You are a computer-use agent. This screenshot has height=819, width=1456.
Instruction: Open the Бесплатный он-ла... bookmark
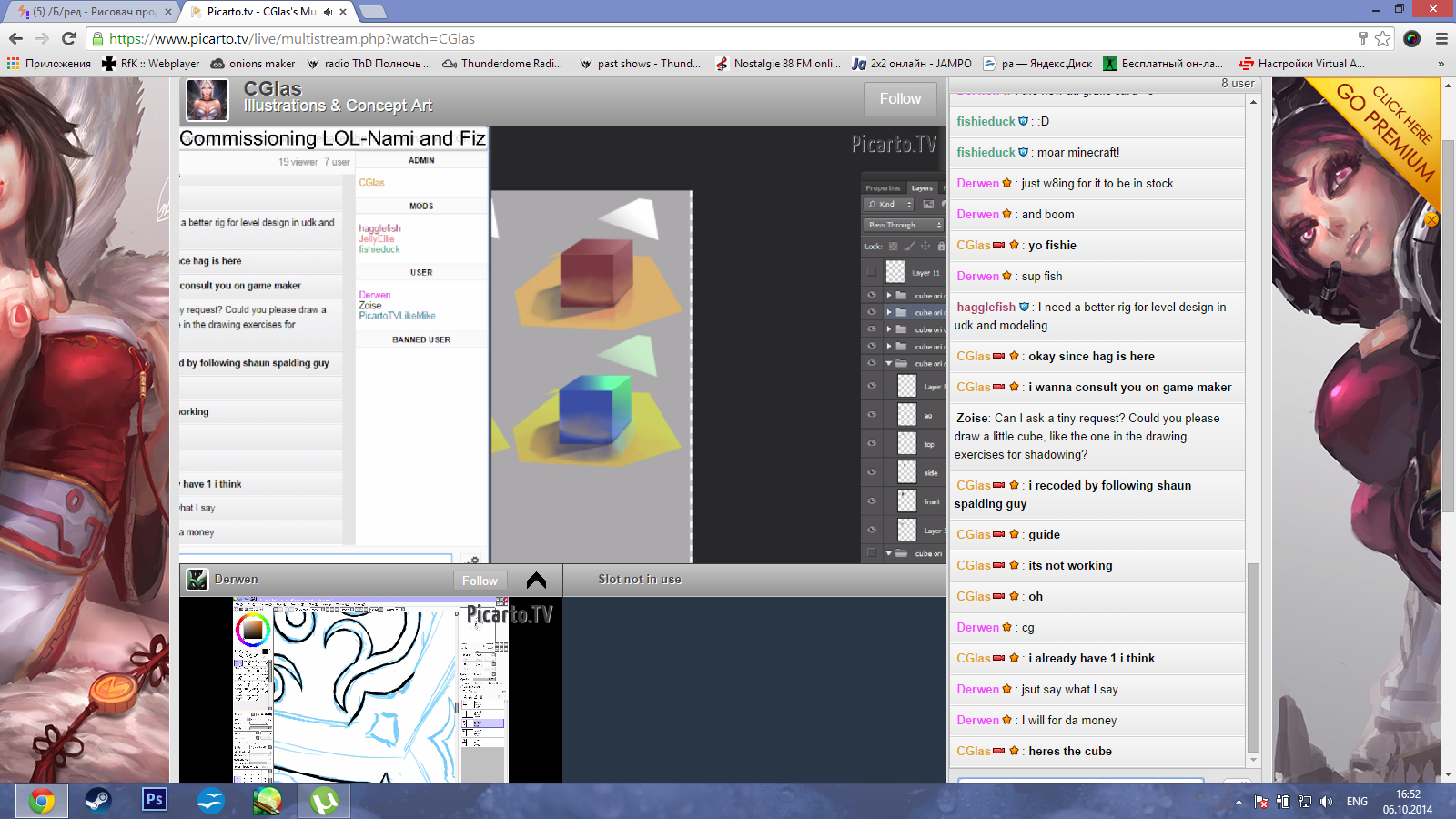(1163, 64)
